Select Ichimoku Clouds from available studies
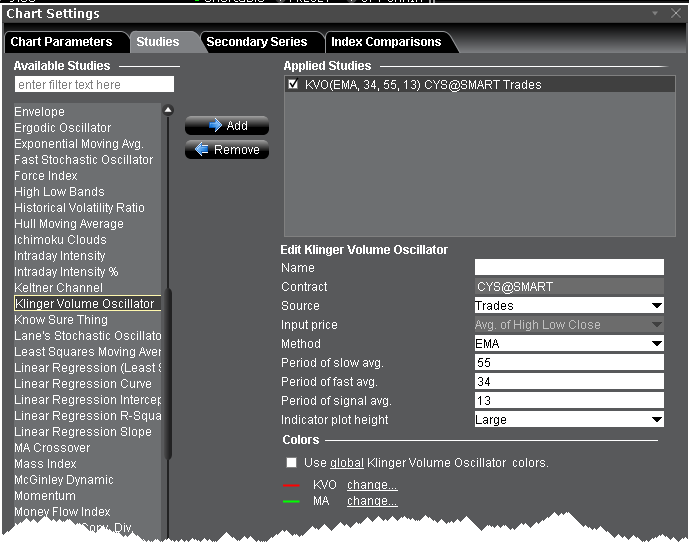The width and height of the screenshot is (689, 548). click(x=60, y=240)
